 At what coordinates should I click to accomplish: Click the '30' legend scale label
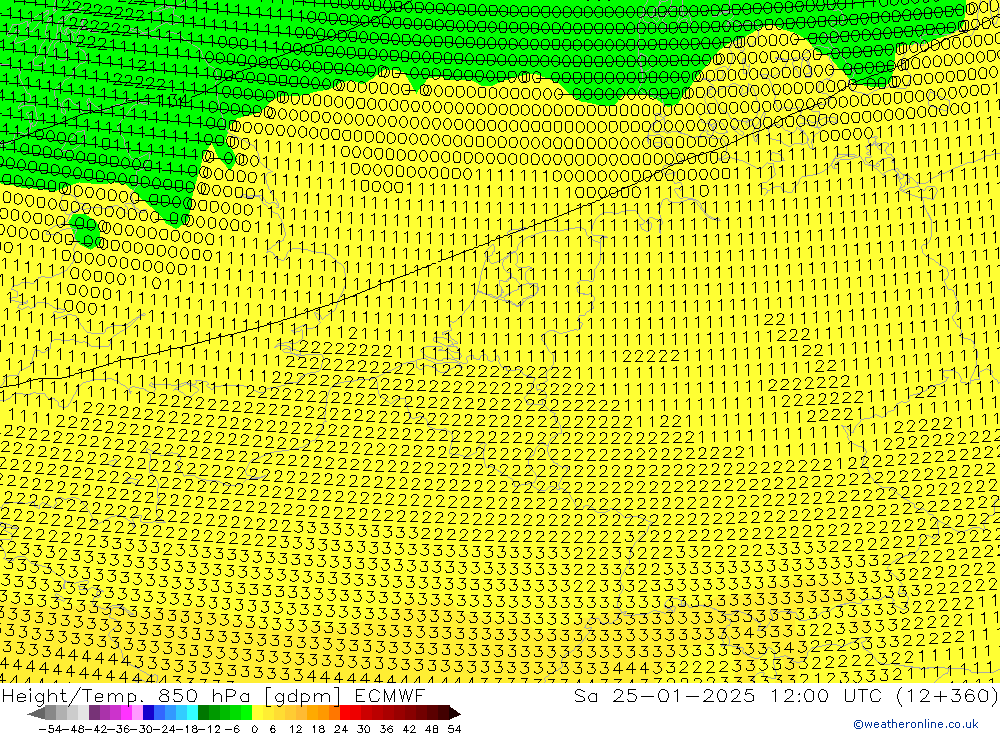(x=364, y=729)
